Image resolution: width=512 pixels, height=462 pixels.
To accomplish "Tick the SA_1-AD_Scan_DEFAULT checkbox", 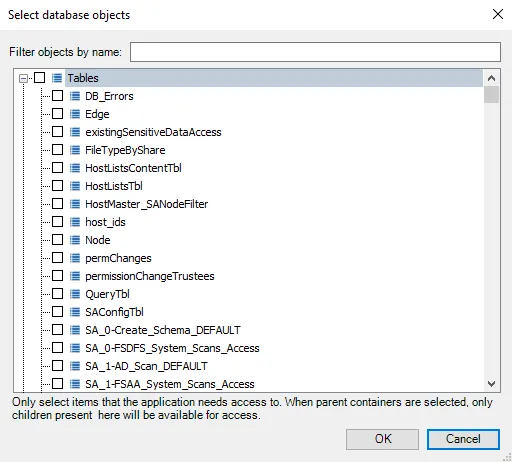I will 57,366.
